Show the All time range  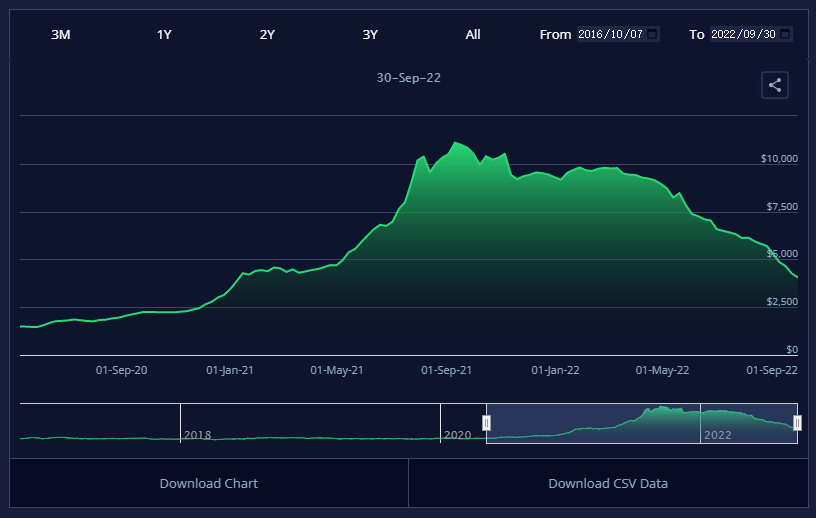click(473, 34)
